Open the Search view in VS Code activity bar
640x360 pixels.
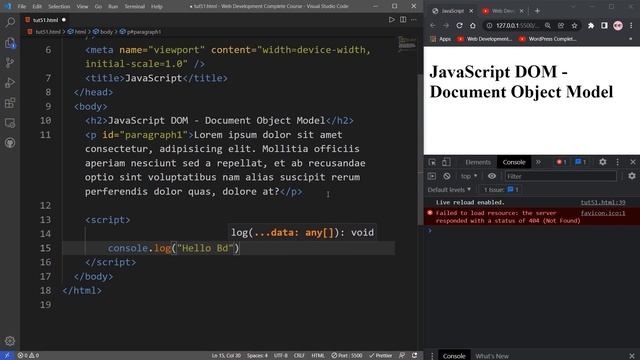pyautogui.click(x=10, y=22)
